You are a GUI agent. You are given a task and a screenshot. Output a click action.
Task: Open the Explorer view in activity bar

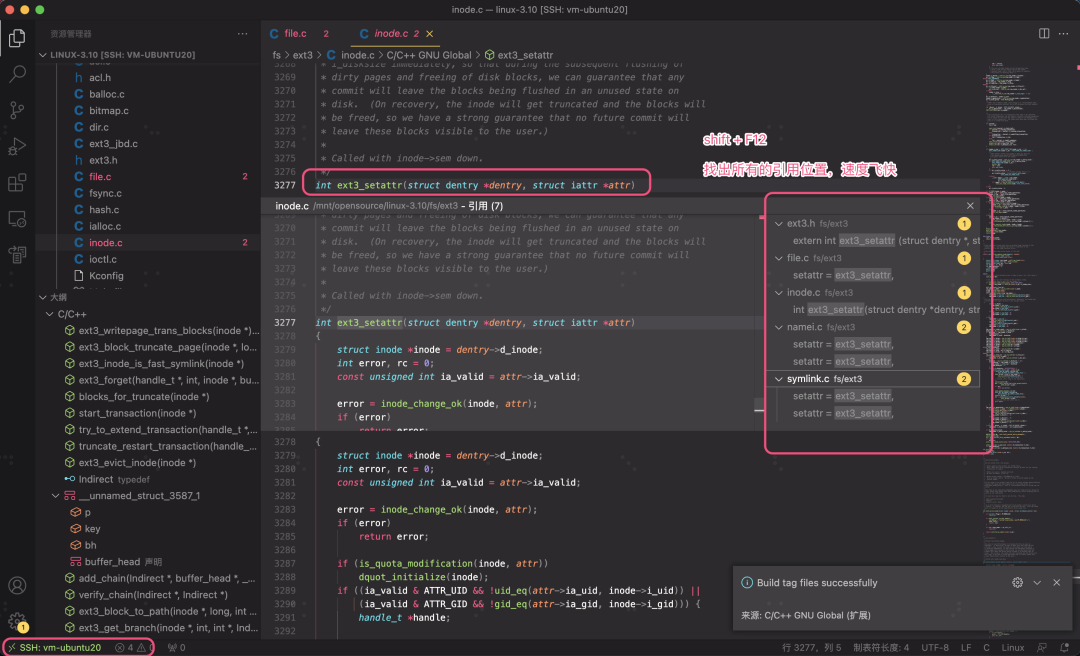point(17,39)
